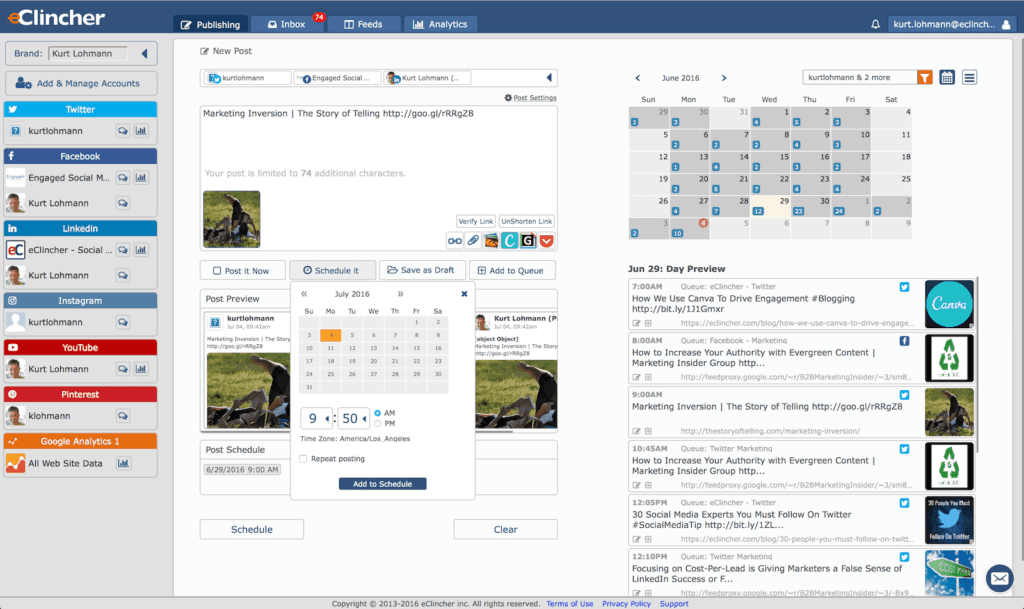This screenshot has height=609, width=1024.
Task: Click the Canva thumbnail on 7:00AM post
Action: (949, 304)
